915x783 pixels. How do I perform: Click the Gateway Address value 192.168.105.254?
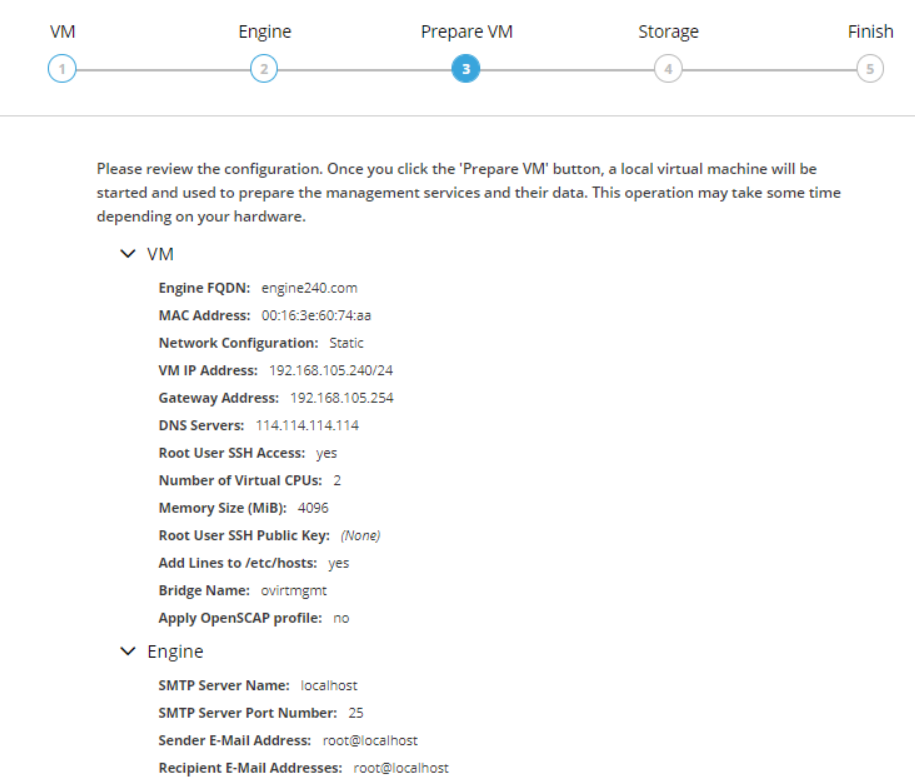(342, 398)
